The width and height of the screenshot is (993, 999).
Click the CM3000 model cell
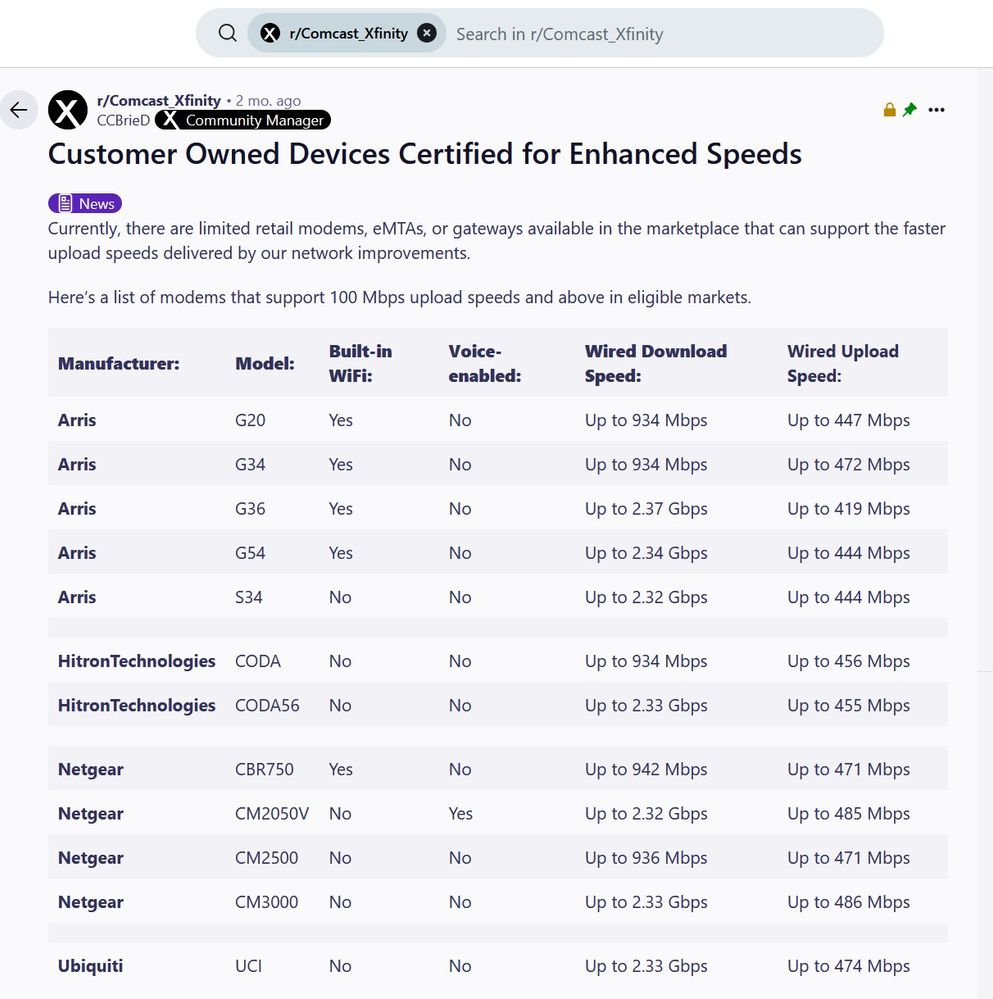[267, 902]
